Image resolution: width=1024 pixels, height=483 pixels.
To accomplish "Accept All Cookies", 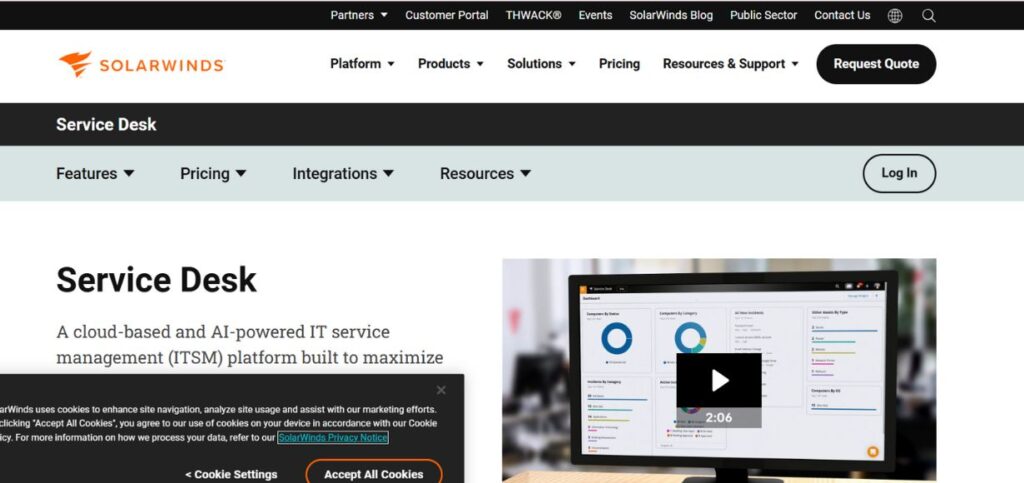I will tap(374, 474).
